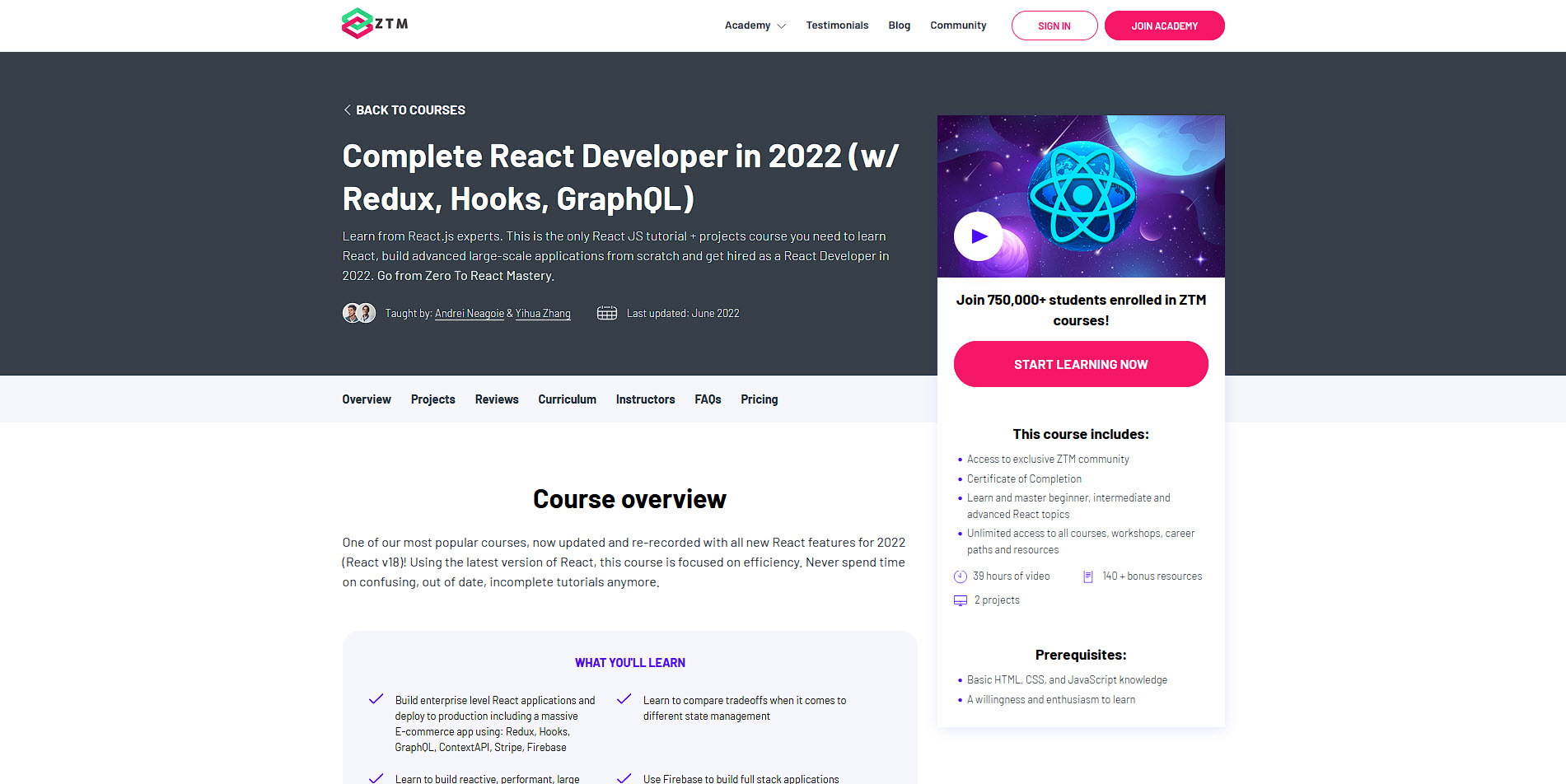Select the Reviews tab
This screenshot has width=1566, height=784.
(x=496, y=399)
